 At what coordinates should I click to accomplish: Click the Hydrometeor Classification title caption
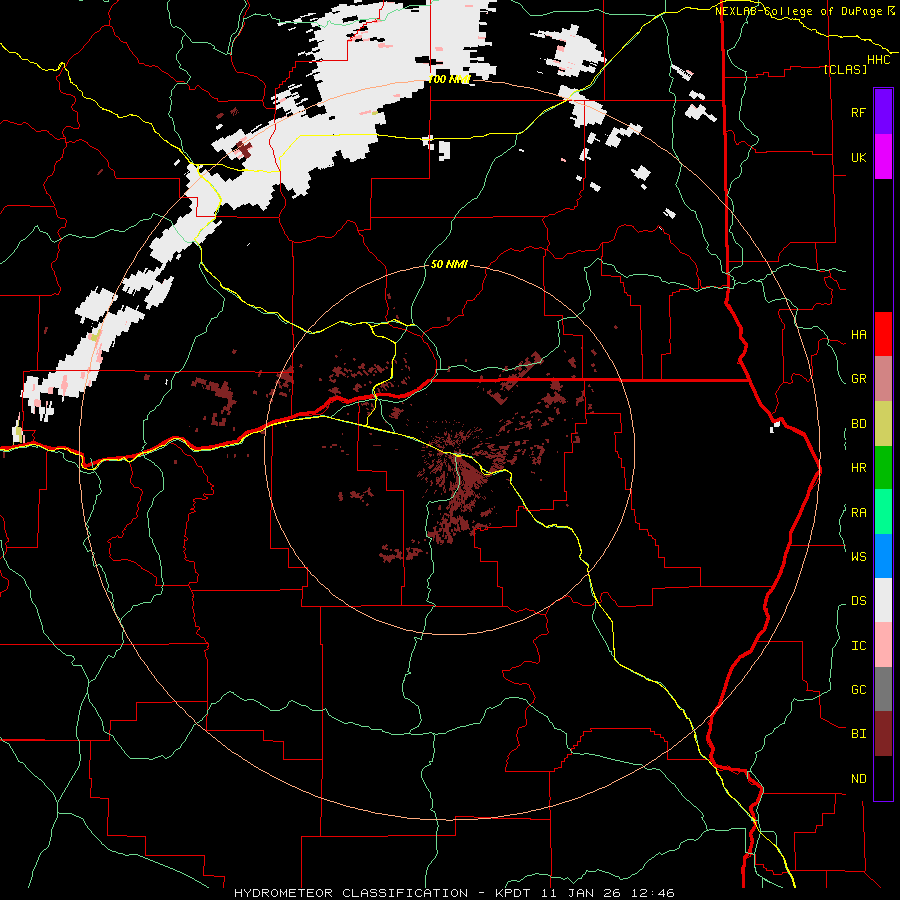[454, 893]
